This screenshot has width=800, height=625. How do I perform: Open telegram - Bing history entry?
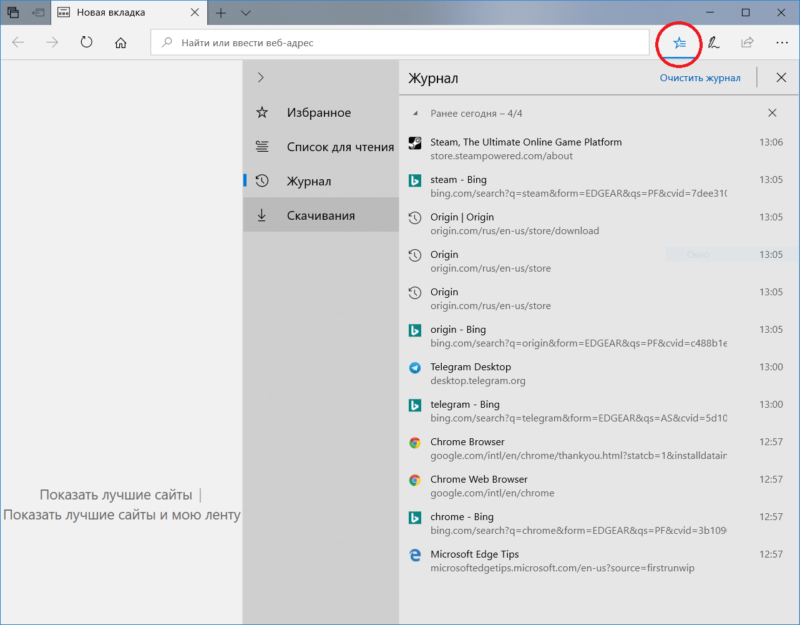coord(598,411)
